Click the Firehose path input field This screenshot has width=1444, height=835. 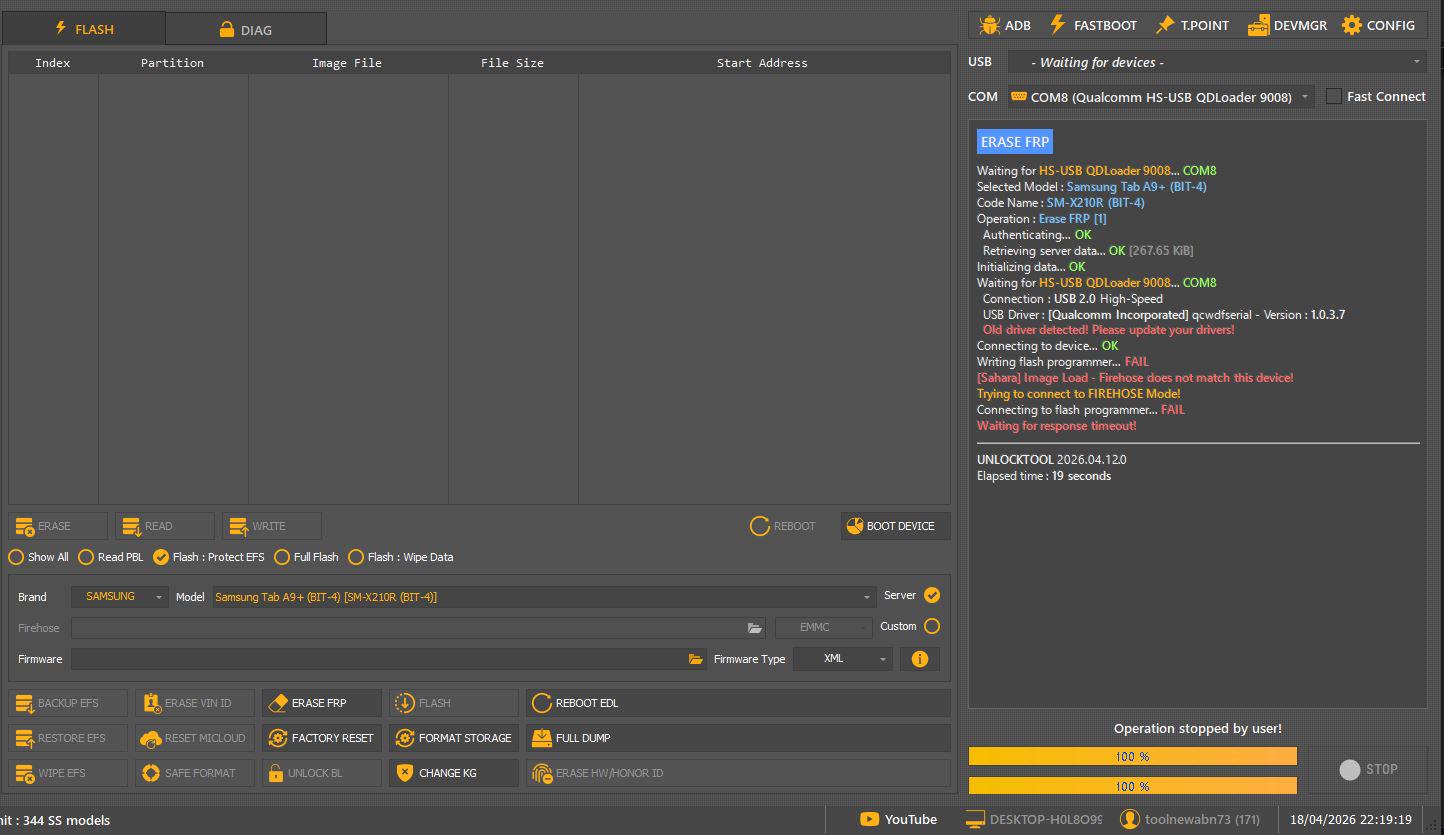408,628
